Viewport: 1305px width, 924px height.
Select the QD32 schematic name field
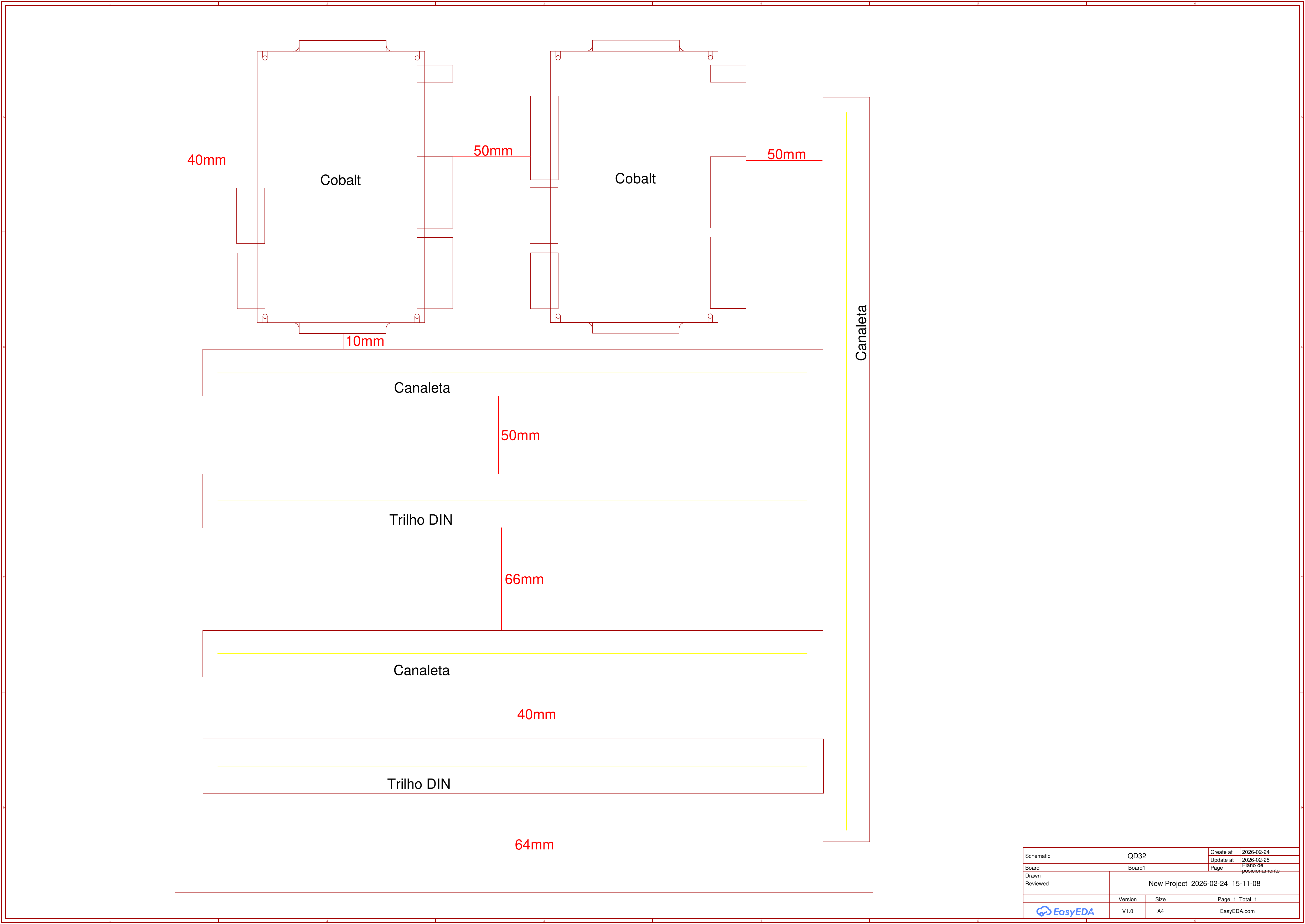[1137, 856]
